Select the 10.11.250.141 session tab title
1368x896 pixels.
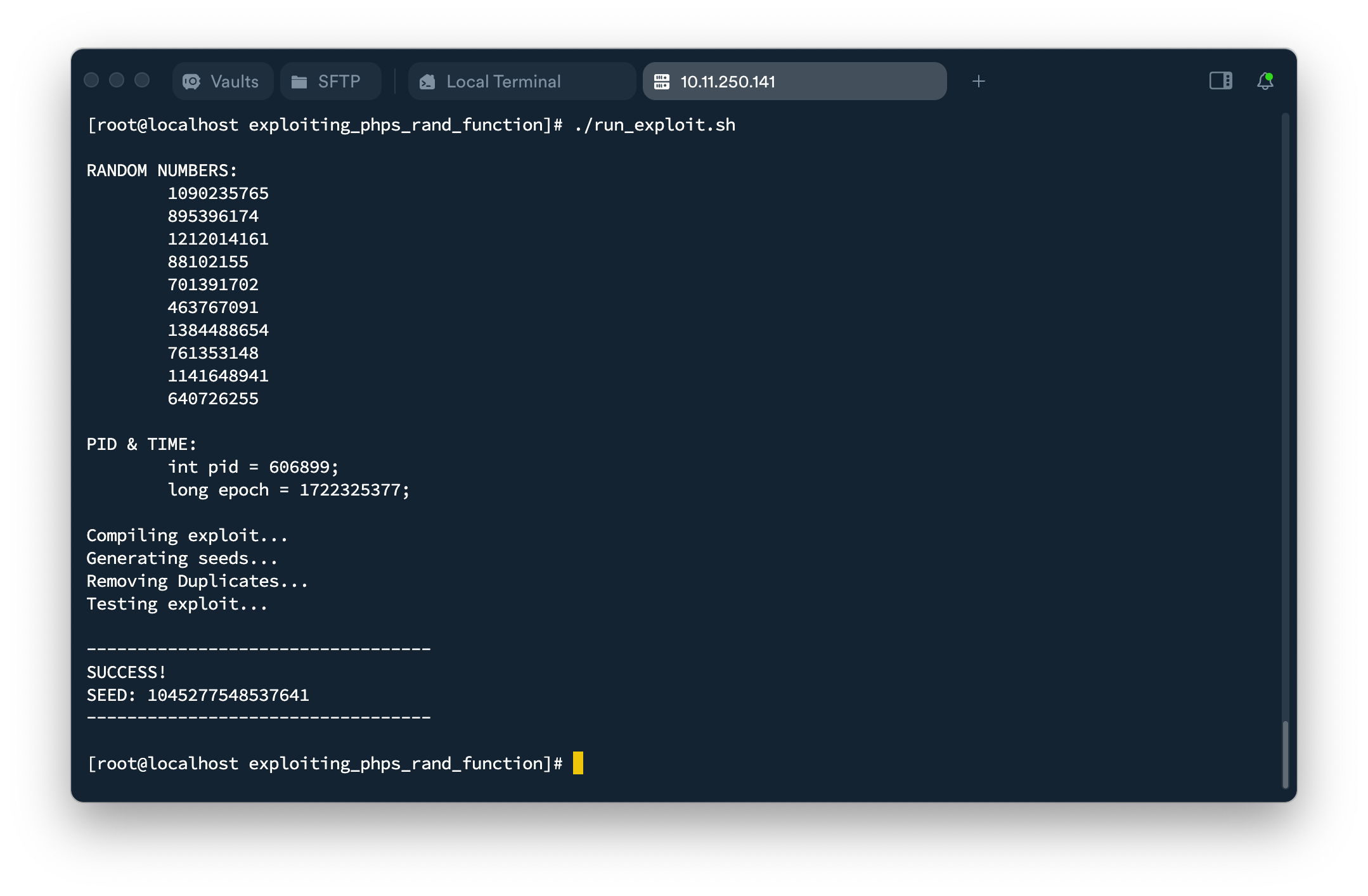click(727, 82)
